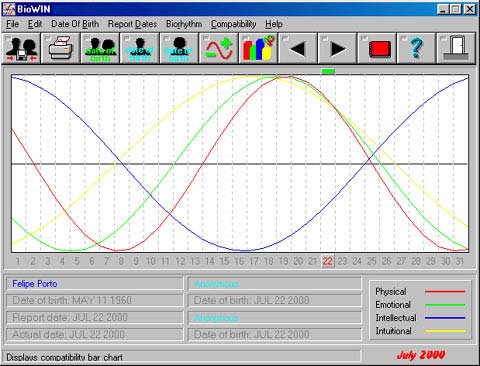Select day 22 on the chart axis
The height and width of the screenshot is (366, 480).
tap(328, 261)
